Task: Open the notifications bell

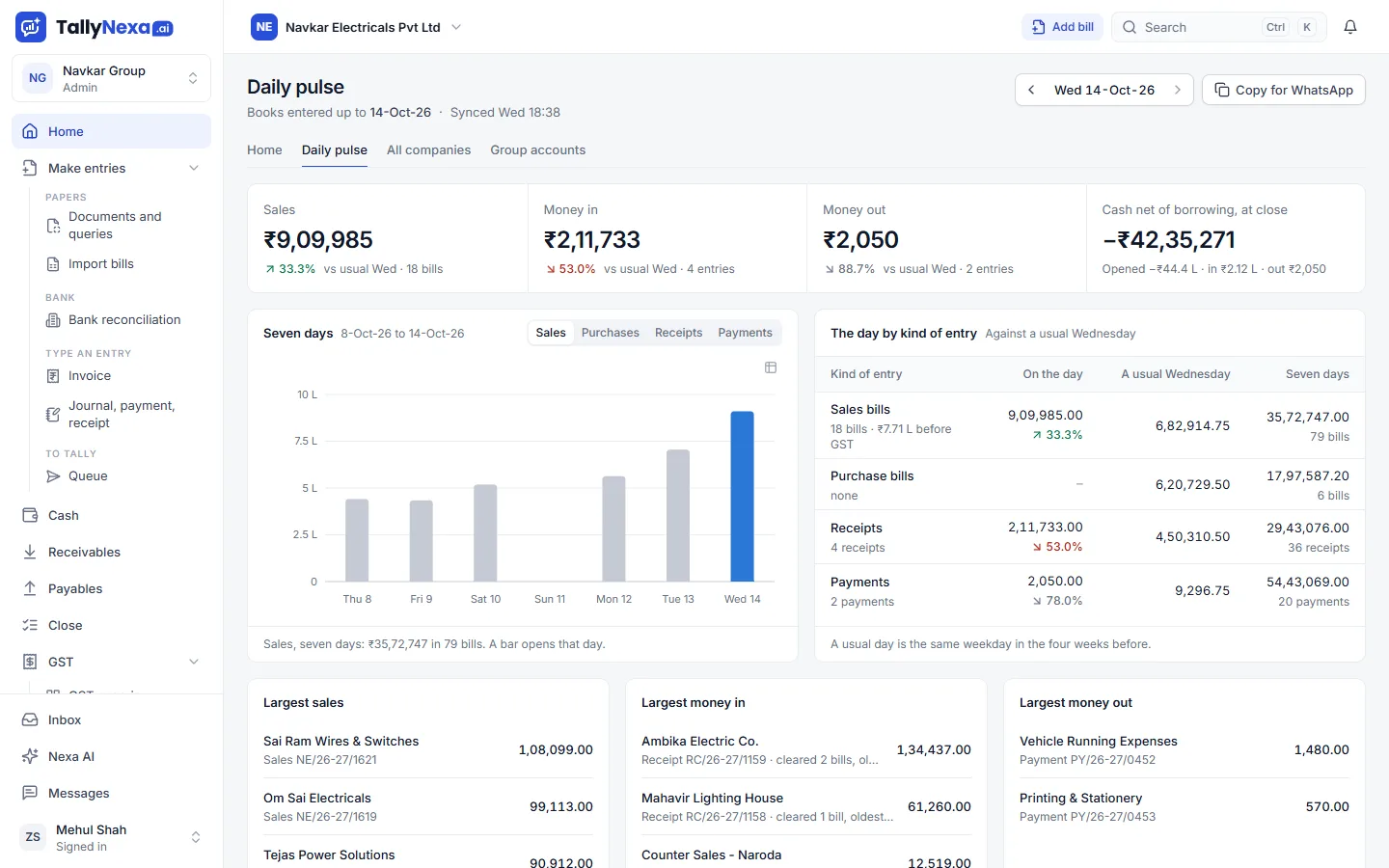Action: click(x=1350, y=27)
